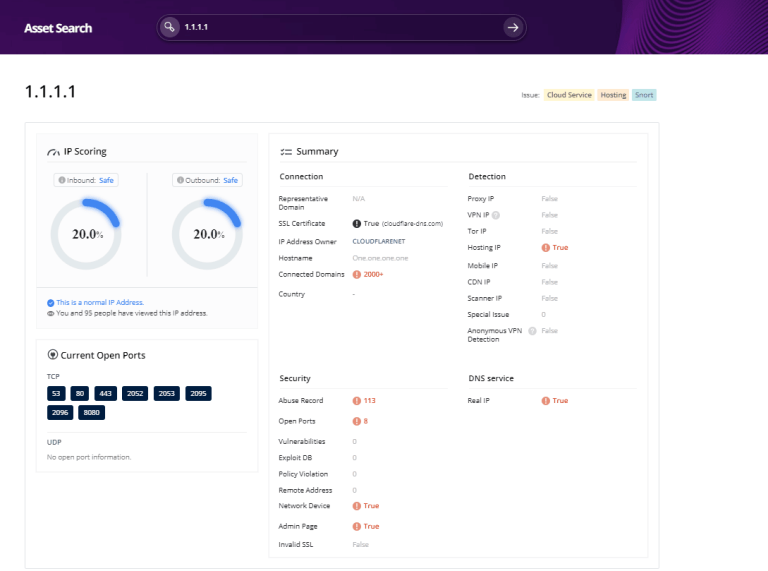Click the info icon beside Inbound
This screenshot has height=571, width=768.
(x=62, y=180)
